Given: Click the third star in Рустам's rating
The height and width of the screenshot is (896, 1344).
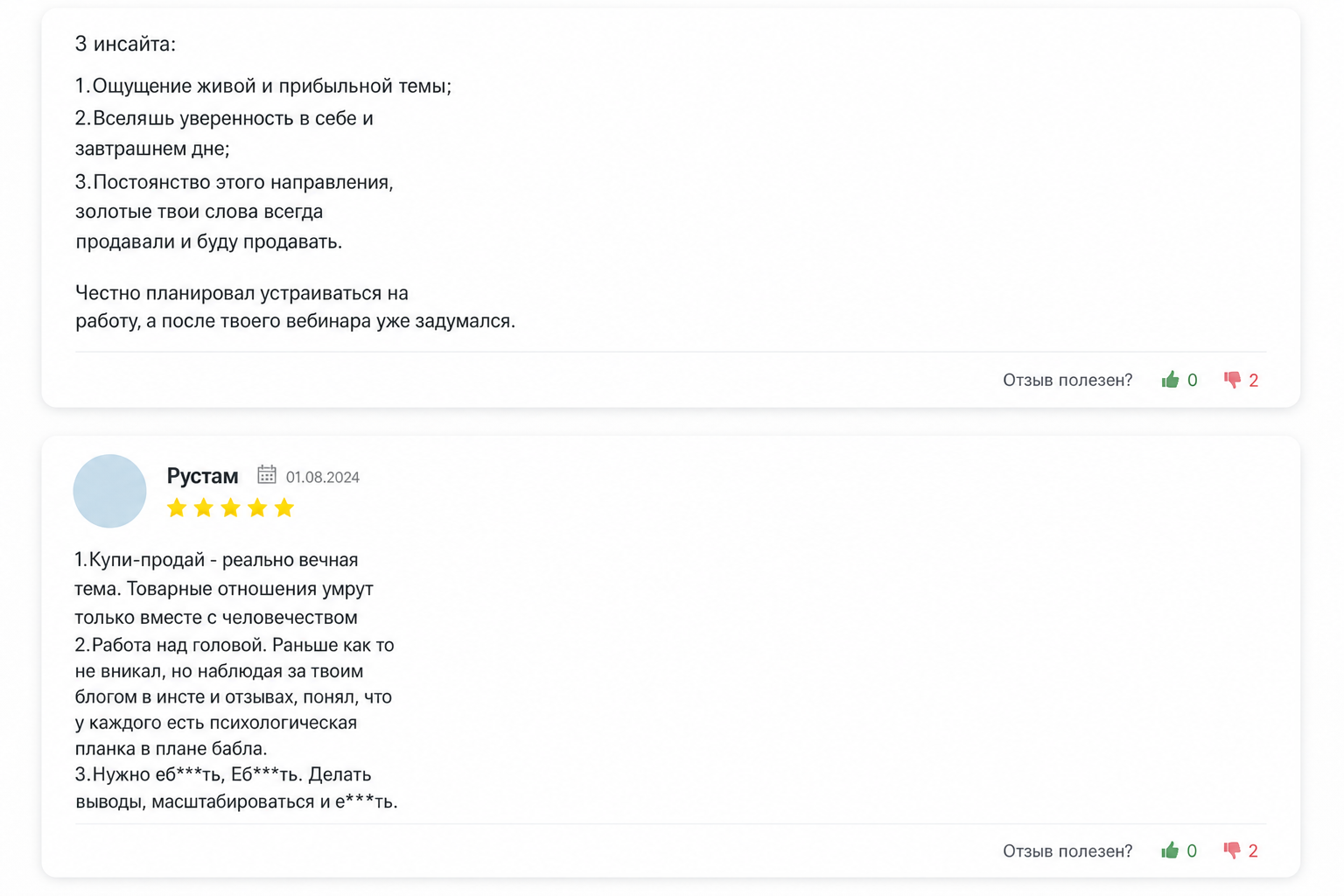Looking at the screenshot, I should [230, 507].
